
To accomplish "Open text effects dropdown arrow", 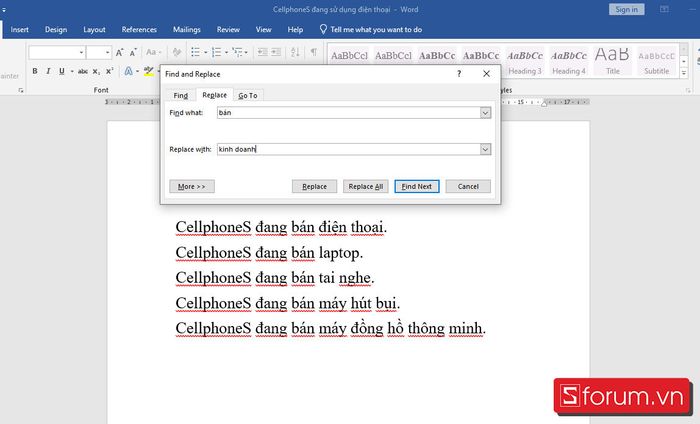I will click(138, 71).
